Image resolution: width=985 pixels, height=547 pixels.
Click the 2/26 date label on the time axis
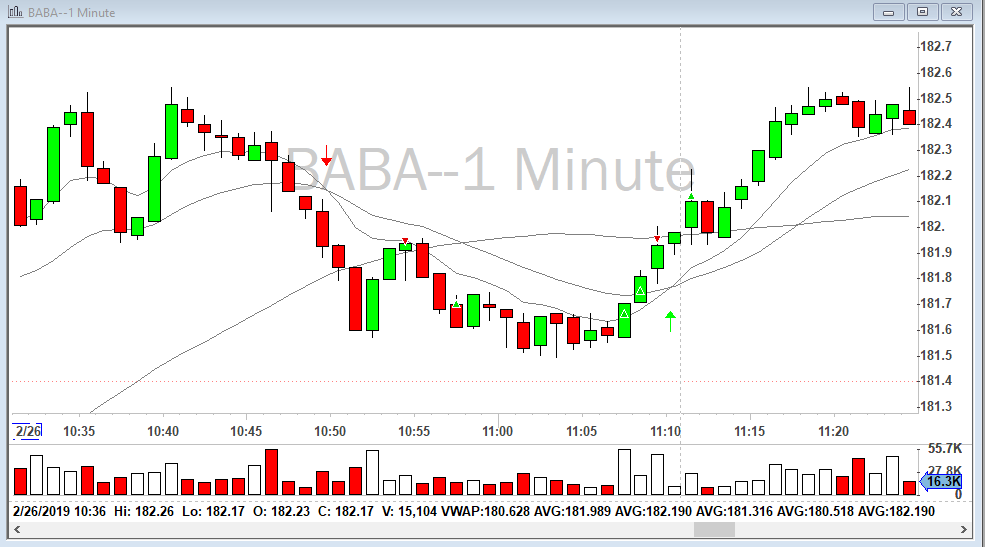click(28, 431)
